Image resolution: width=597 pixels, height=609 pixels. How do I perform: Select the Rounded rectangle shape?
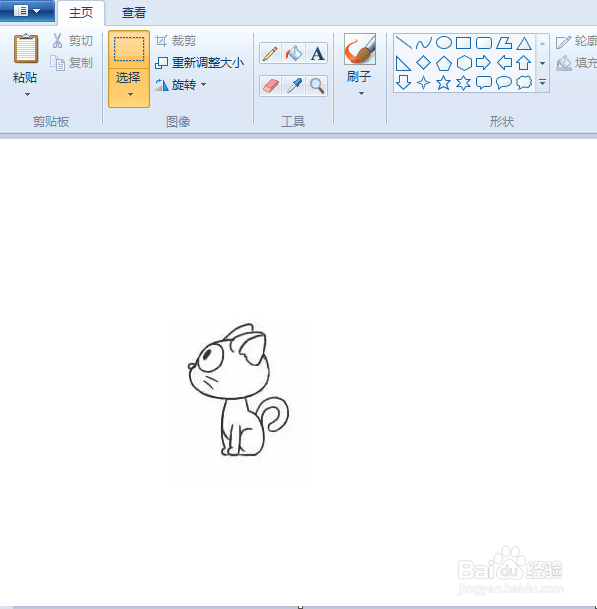(x=484, y=43)
